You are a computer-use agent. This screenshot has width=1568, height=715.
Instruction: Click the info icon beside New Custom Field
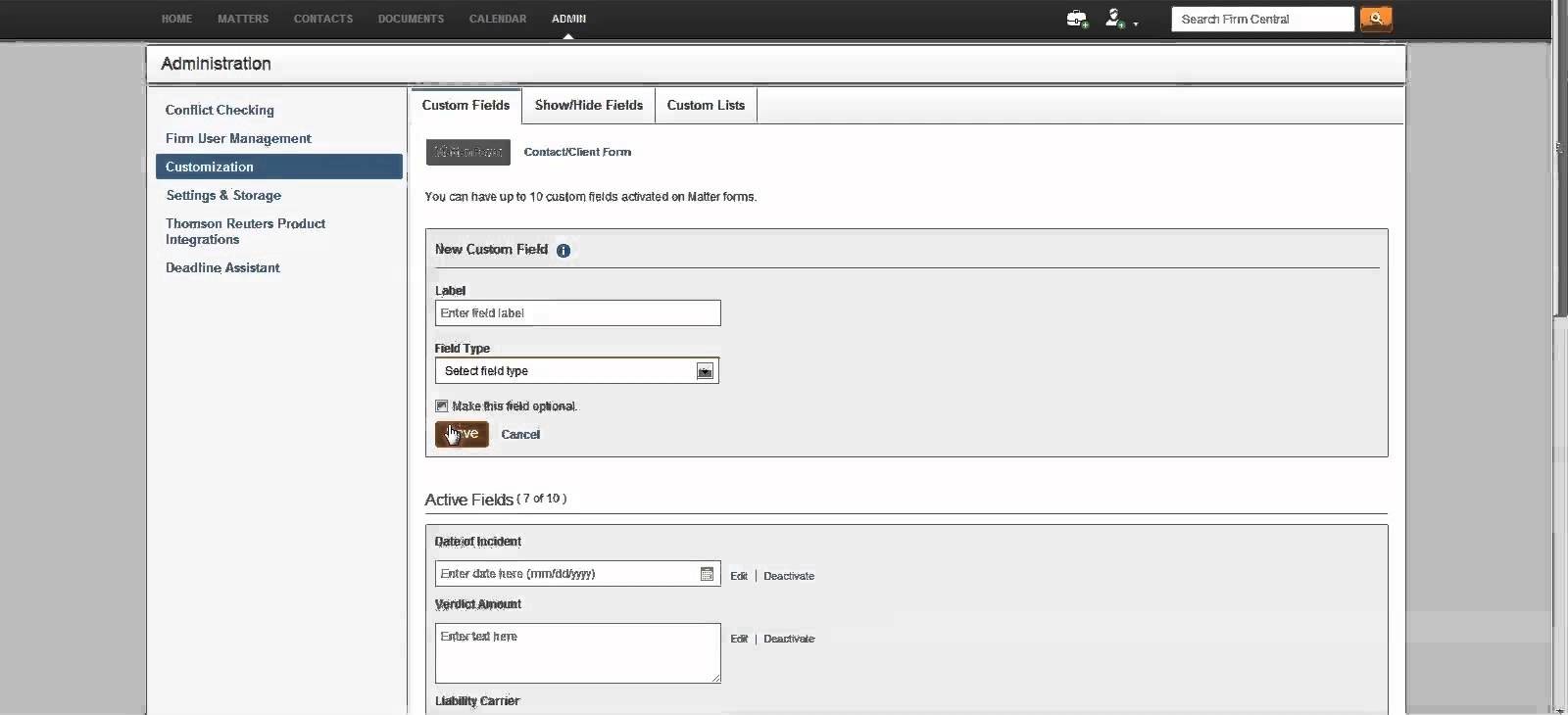(563, 251)
